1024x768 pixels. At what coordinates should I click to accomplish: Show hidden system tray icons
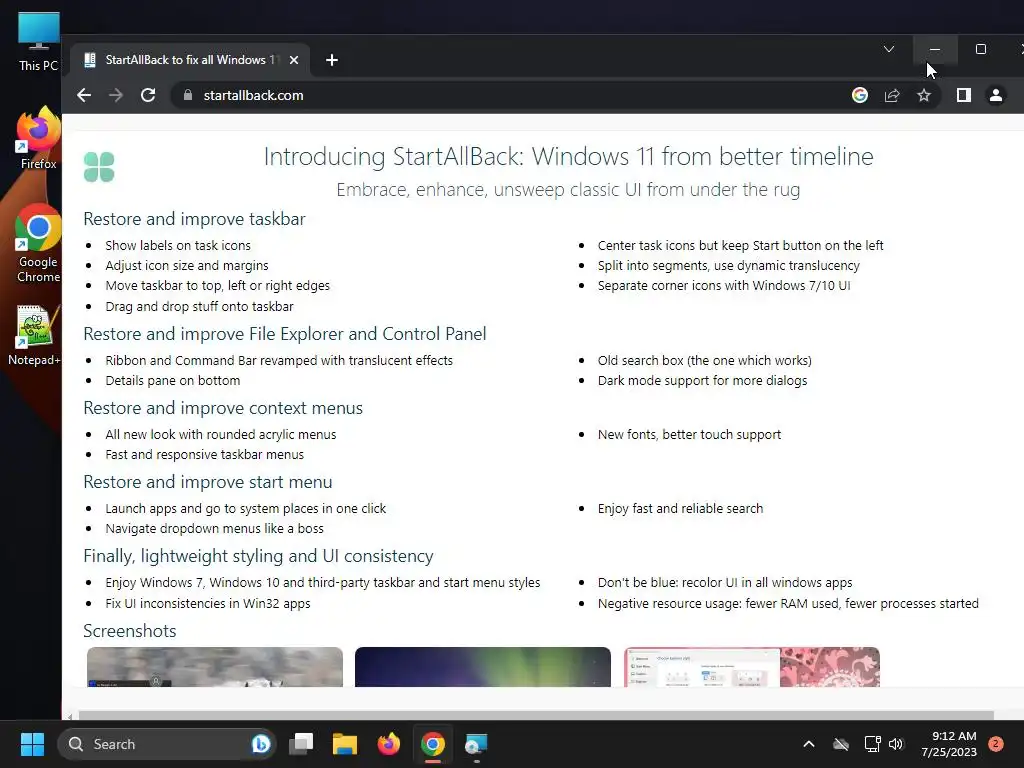click(x=808, y=744)
